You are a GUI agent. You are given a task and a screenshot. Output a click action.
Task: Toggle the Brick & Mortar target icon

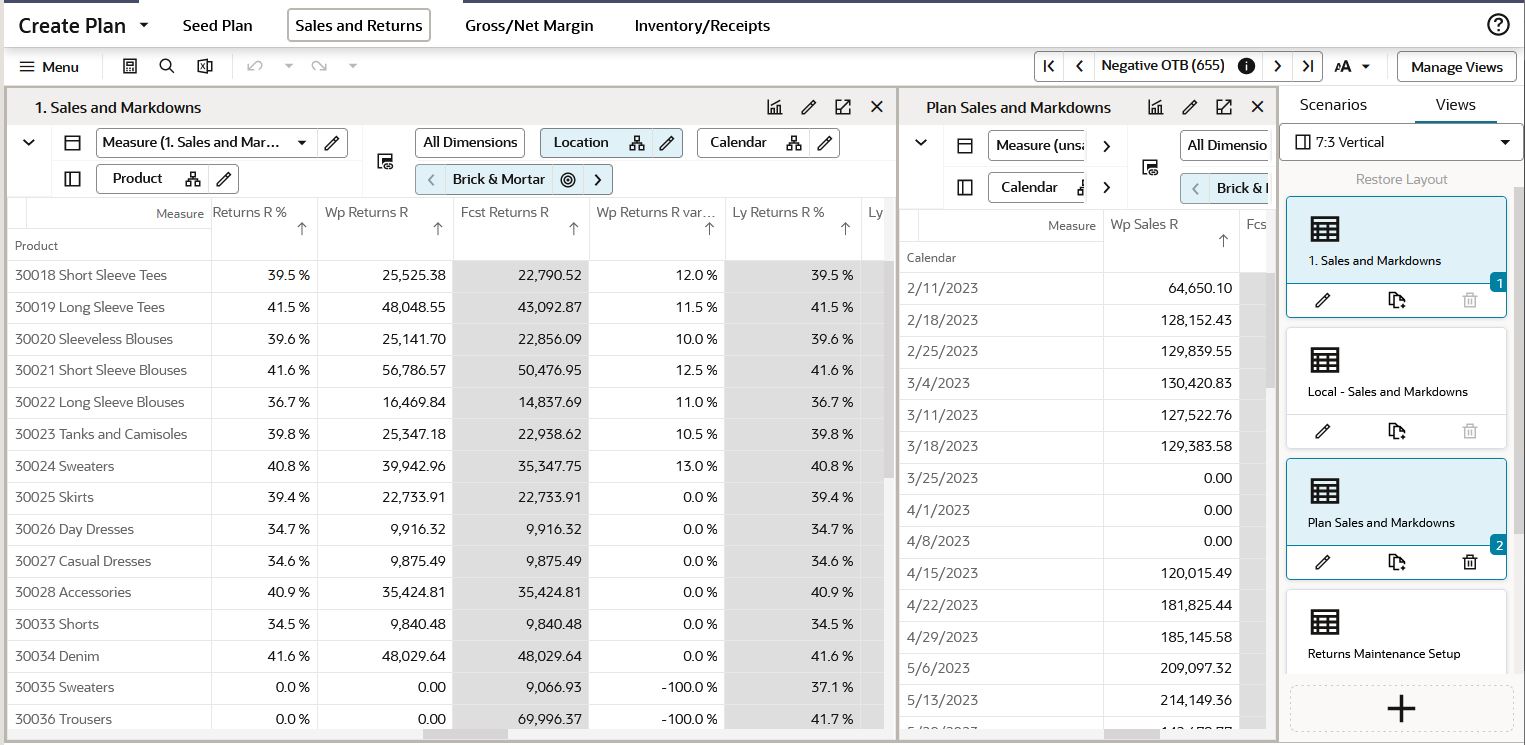pyautogui.click(x=568, y=180)
